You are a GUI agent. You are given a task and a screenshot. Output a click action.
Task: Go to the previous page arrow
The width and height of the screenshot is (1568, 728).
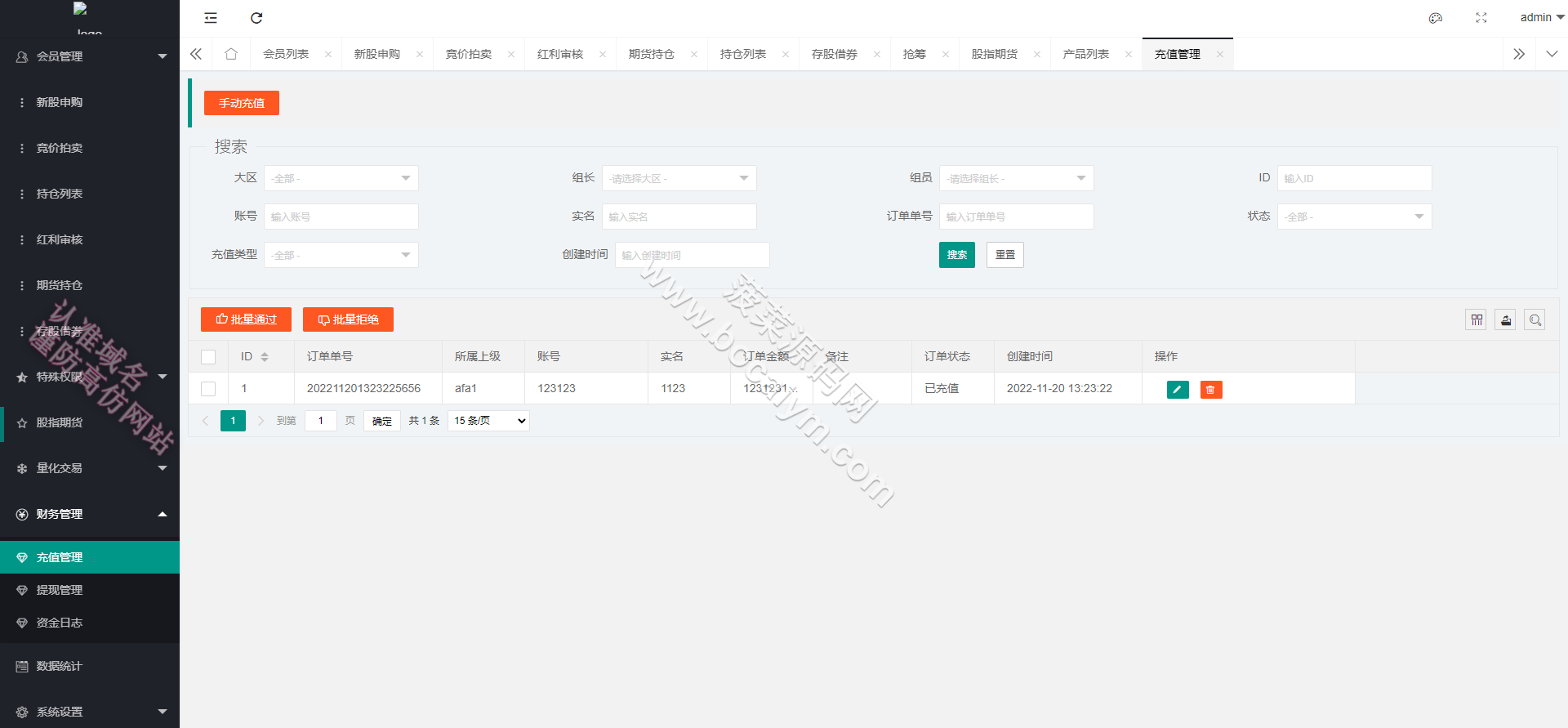[206, 421]
